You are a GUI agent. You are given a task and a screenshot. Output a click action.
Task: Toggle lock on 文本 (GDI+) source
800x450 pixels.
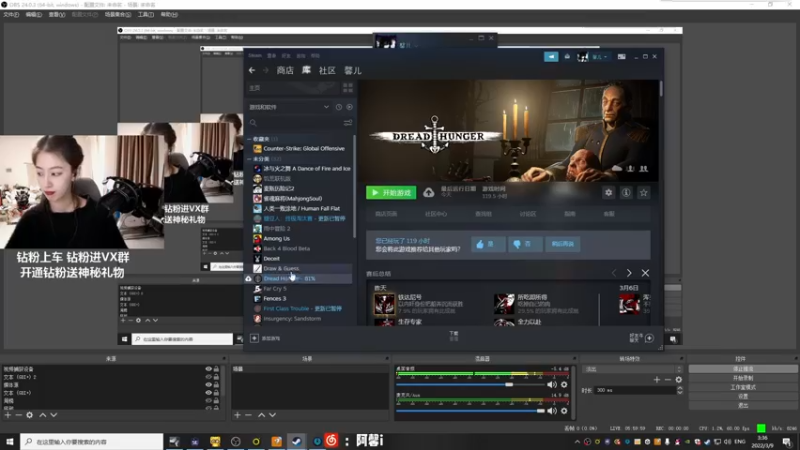pyautogui.click(x=216, y=393)
